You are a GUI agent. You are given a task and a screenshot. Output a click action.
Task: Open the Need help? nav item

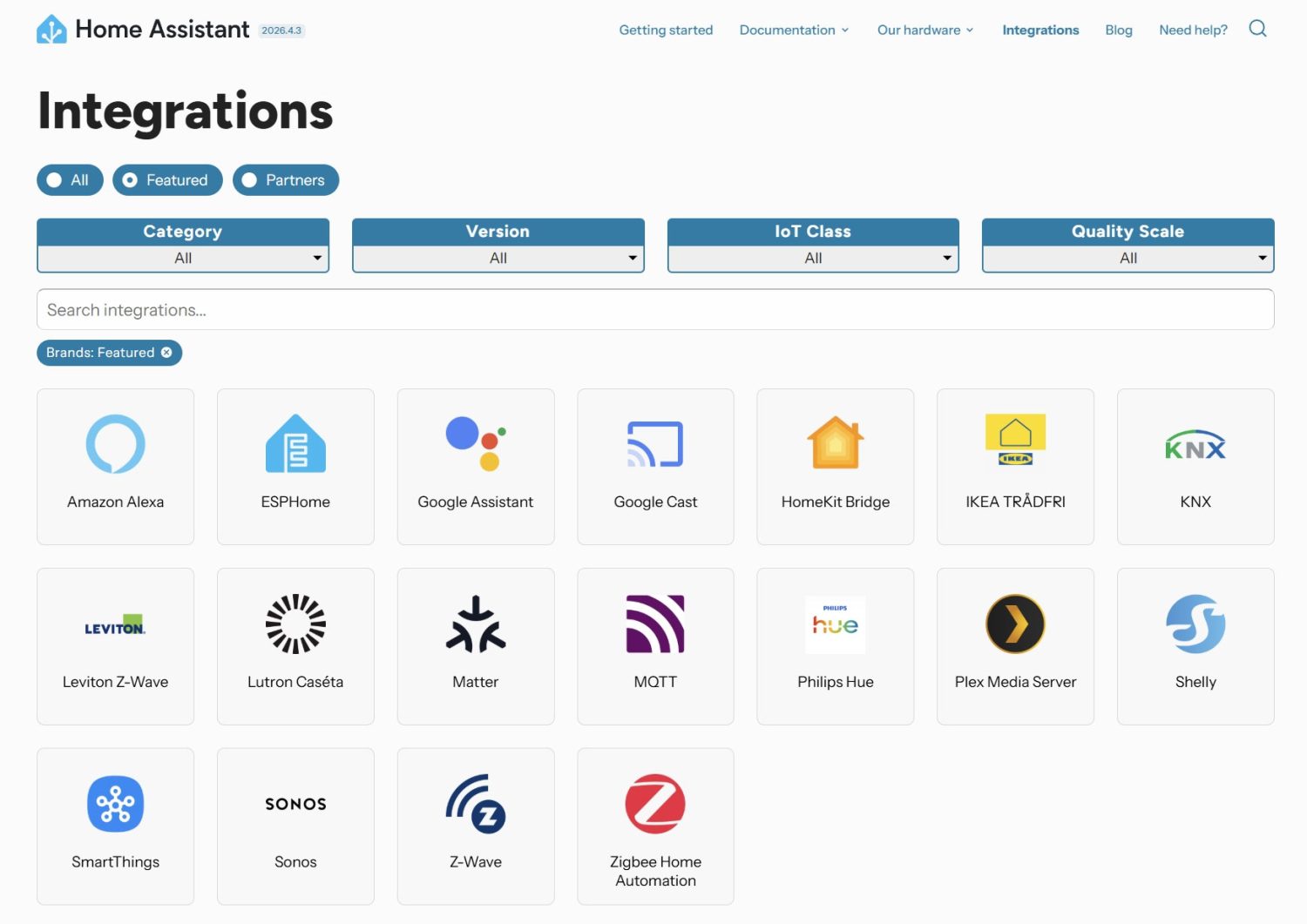pos(1193,30)
